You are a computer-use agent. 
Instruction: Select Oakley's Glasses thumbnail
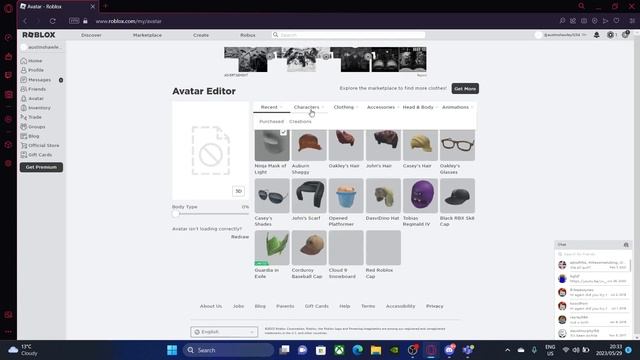point(457,145)
